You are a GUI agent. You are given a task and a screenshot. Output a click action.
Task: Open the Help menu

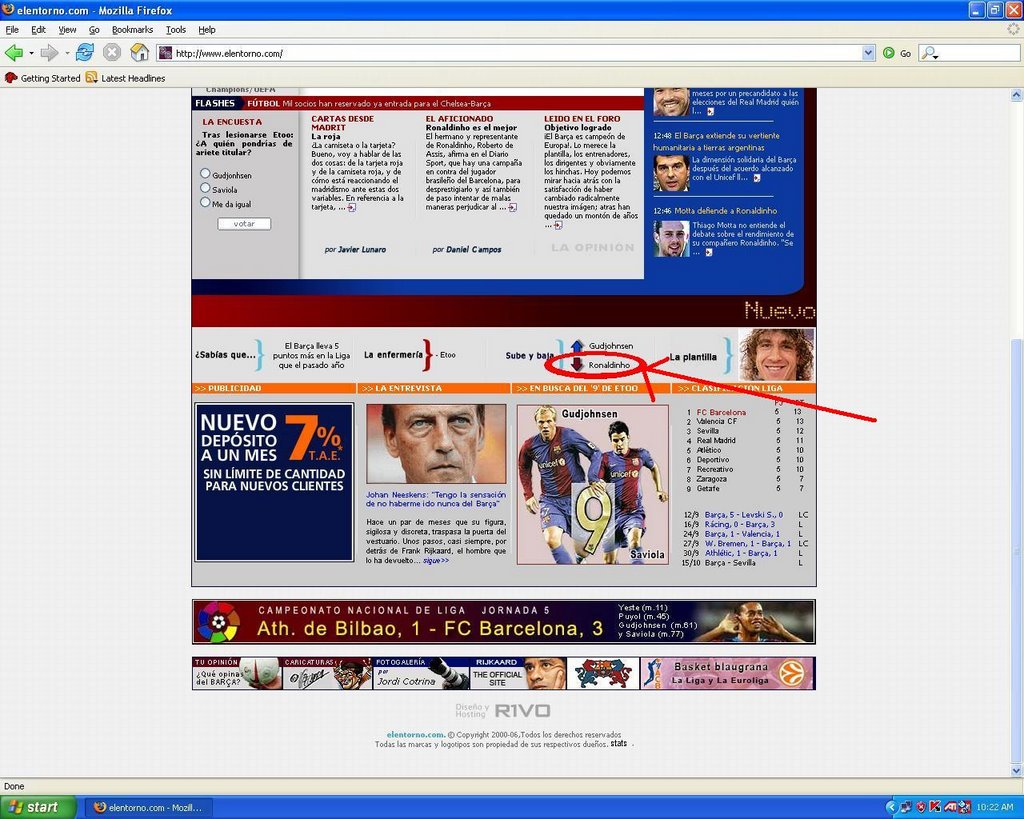tap(207, 29)
